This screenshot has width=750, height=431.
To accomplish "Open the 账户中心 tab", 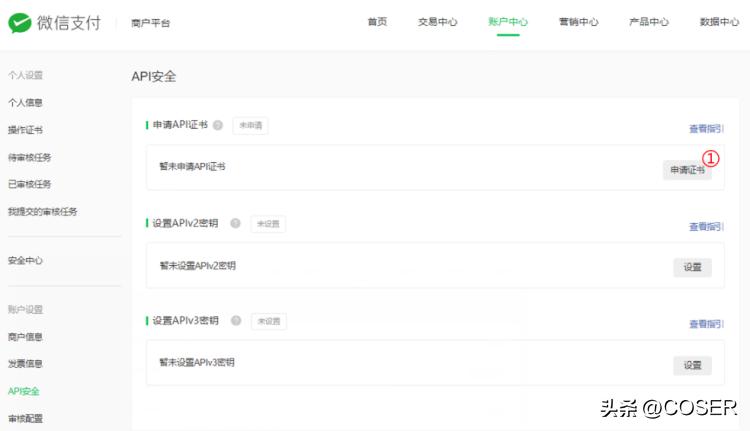I will [508, 22].
